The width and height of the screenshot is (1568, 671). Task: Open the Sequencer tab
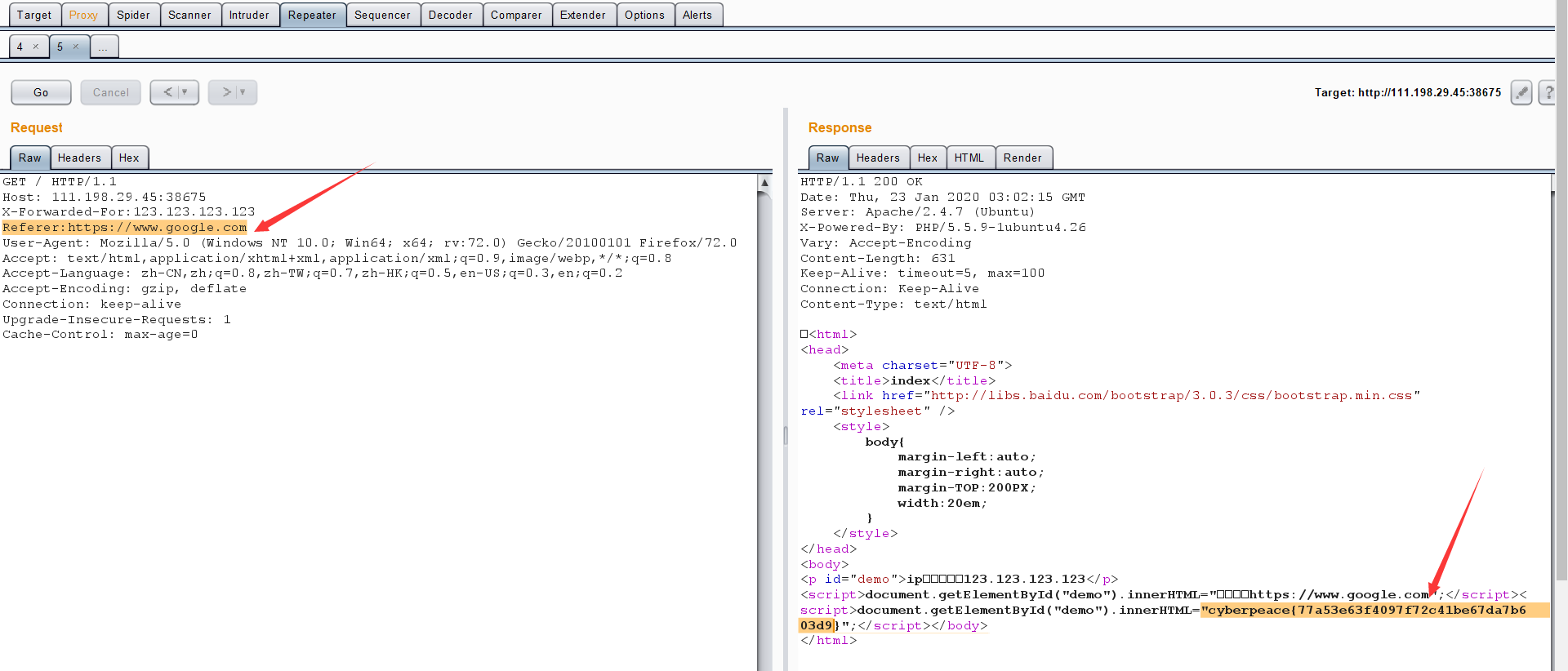coord(382,15)
